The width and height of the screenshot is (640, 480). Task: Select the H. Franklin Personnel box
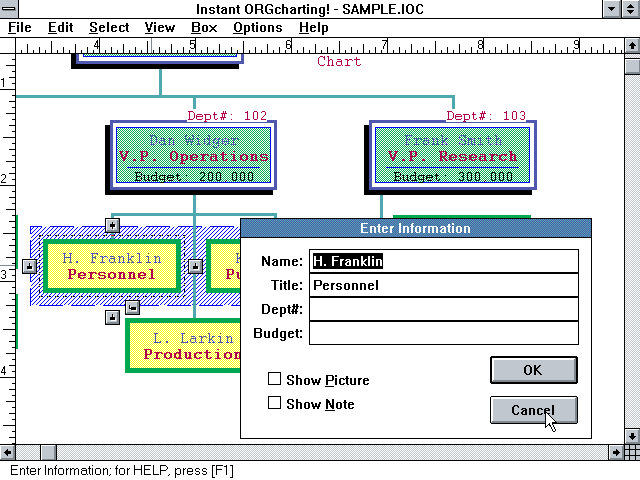(112, 266)
